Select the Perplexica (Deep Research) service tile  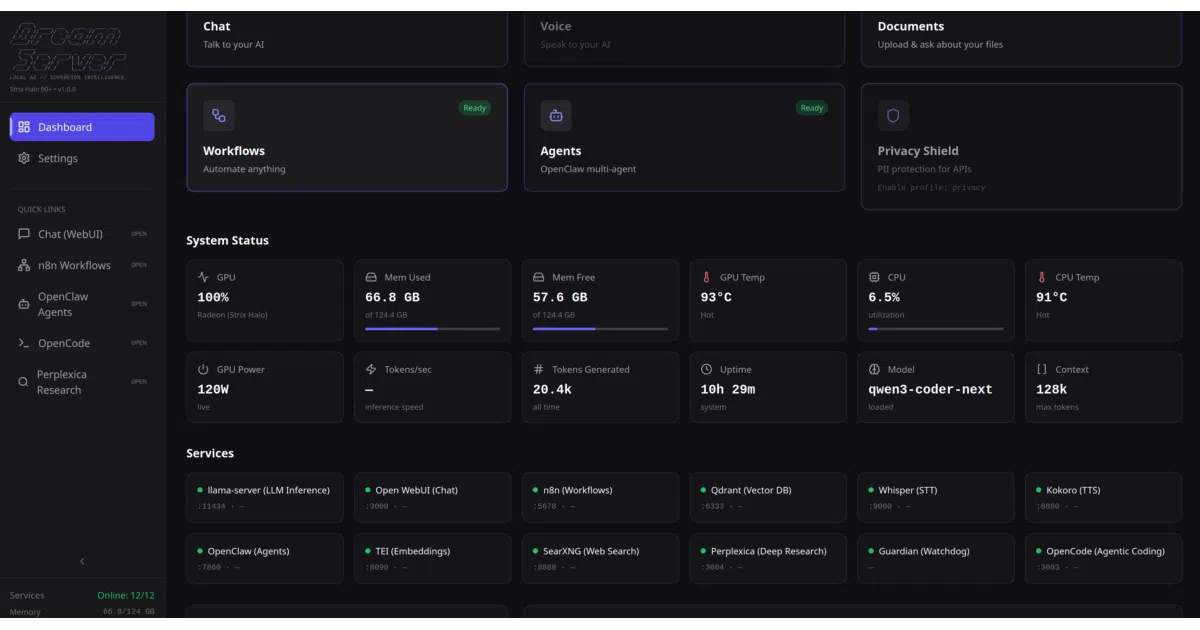768,558
